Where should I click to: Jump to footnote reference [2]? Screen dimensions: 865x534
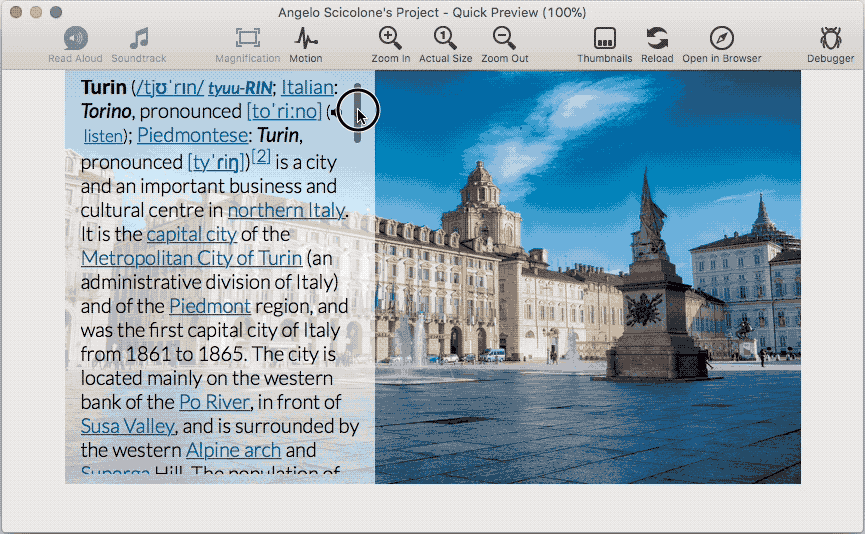pyautogui.click(x=261, y=156)
